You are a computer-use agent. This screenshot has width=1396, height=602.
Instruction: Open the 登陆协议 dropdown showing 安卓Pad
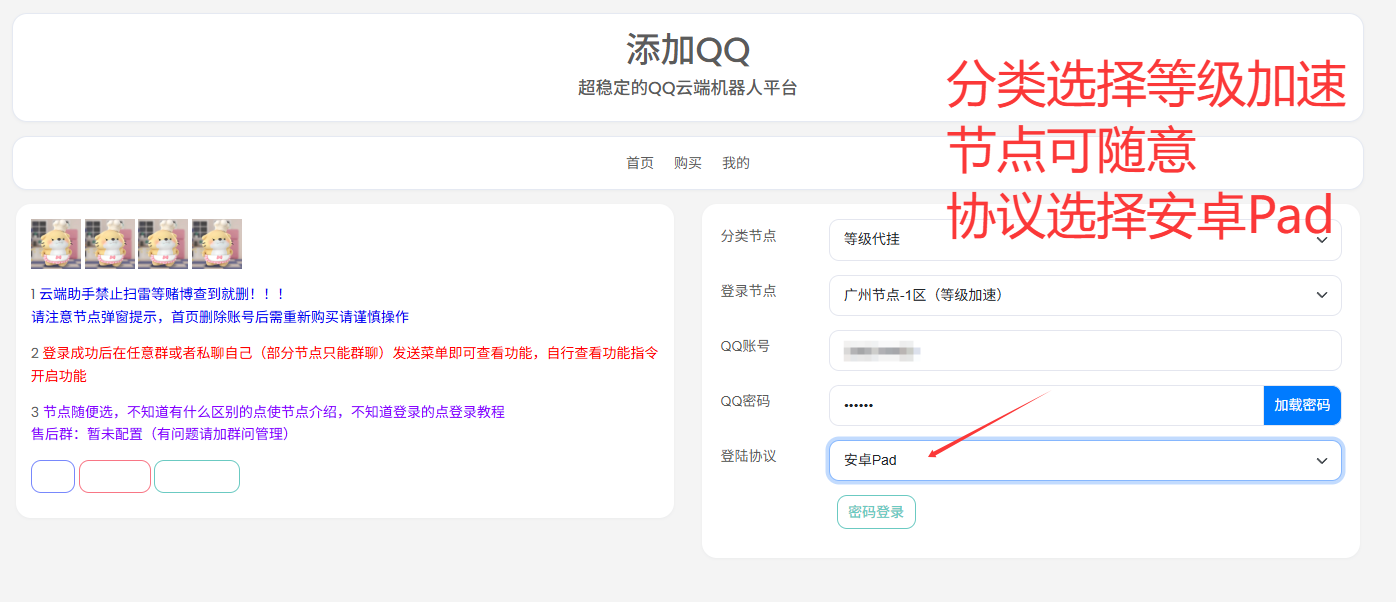tap(1084, 460)
